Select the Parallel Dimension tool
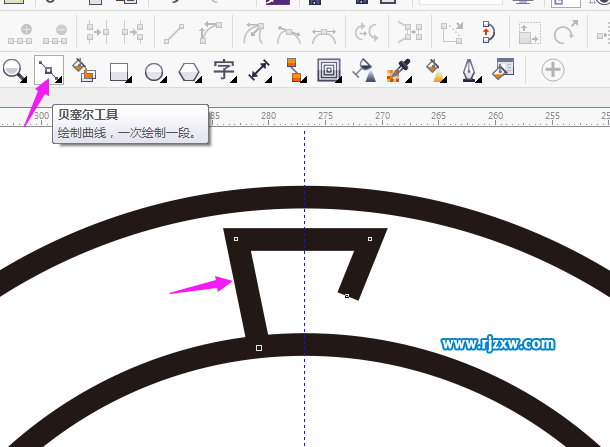Image resolution: width=610 pixels, height=447 pixels. (260, 70)
